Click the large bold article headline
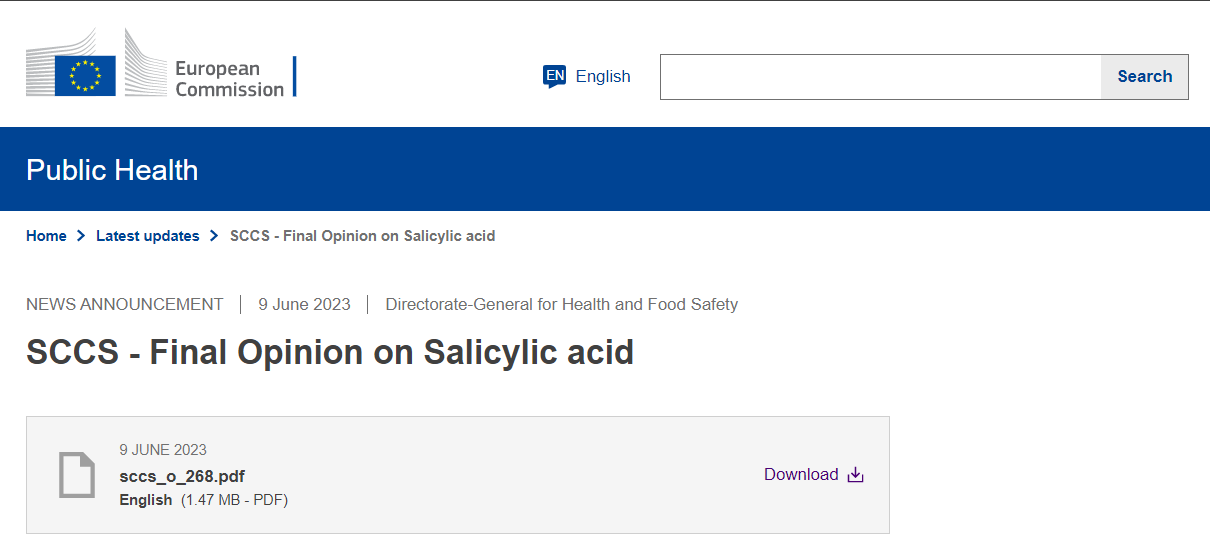This screenshot has height=557, width=1210. (330, 353)
